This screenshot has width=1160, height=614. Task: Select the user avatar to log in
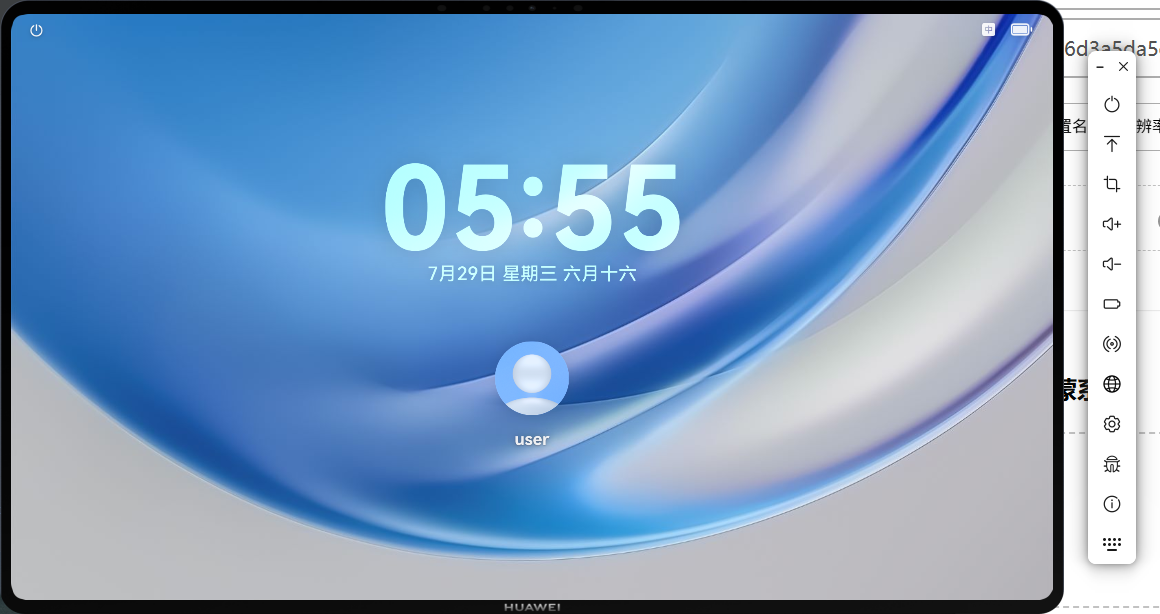click(x=532, y=378)
